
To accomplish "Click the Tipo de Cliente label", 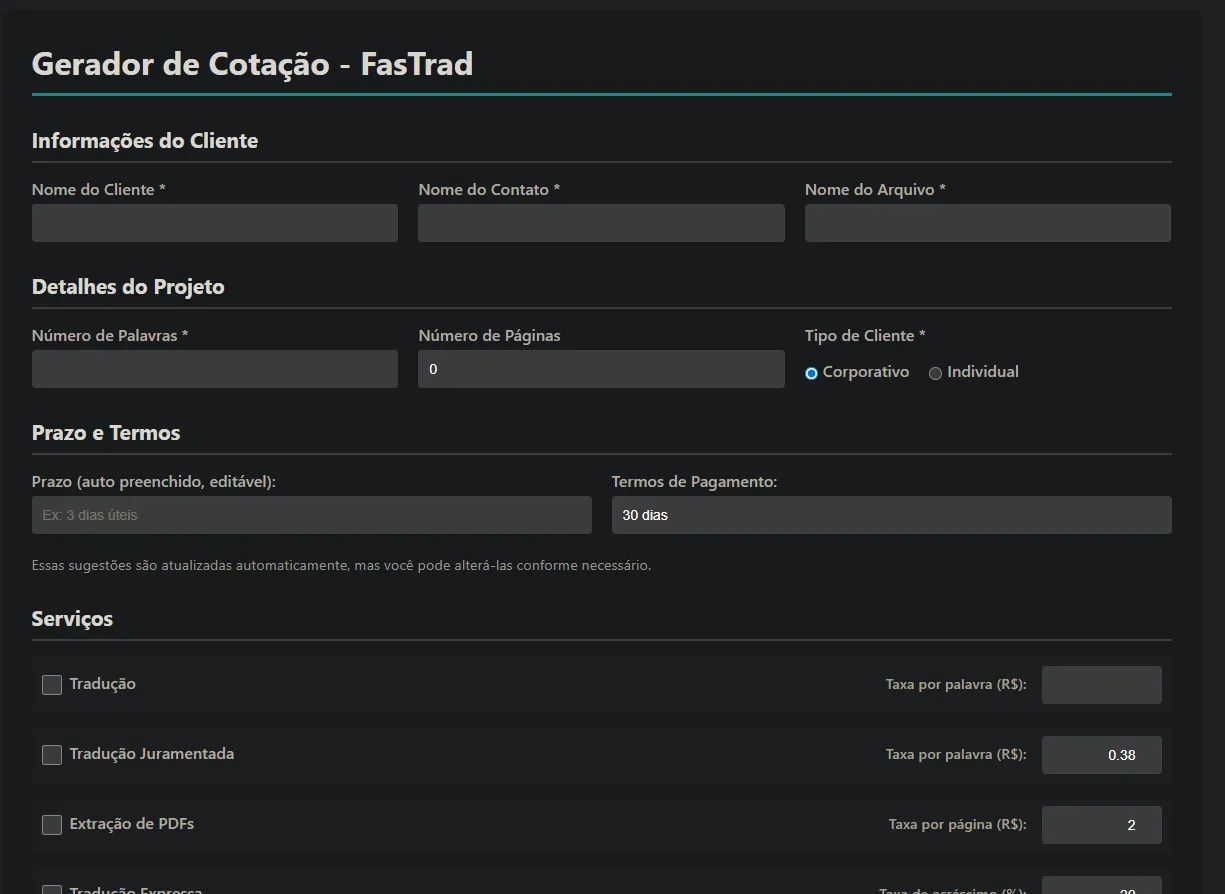I will pyautogui.click(x=865, y=335).
